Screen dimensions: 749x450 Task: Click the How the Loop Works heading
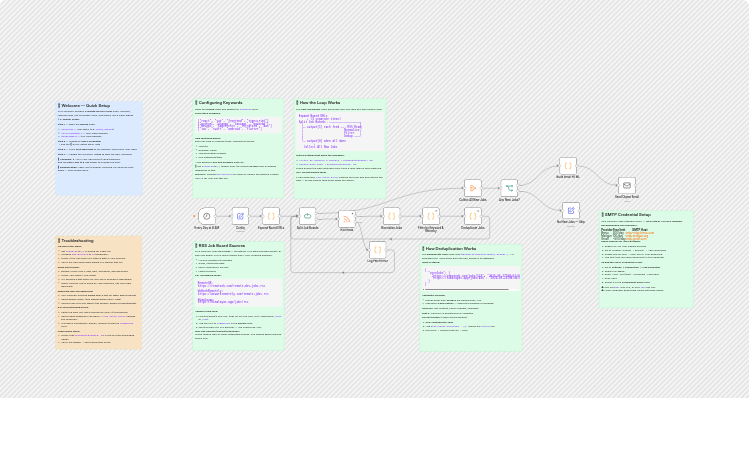click(320, 103)
